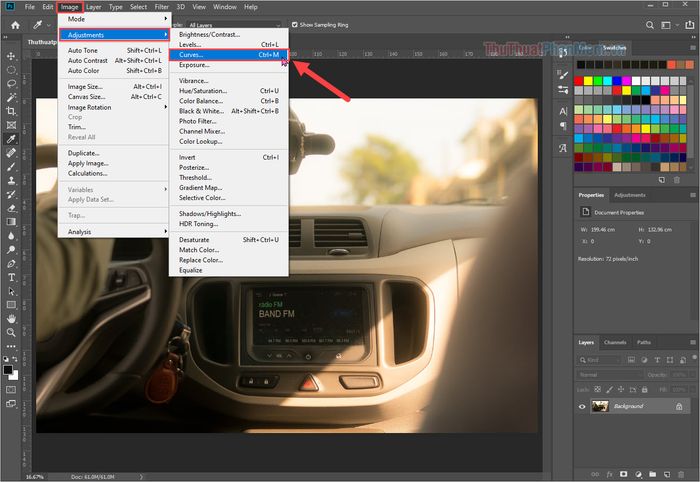The height and width of the screenshot is (482, 700).
Task: Expand the Analysis submenu
Action: click(x=114, y=232)
